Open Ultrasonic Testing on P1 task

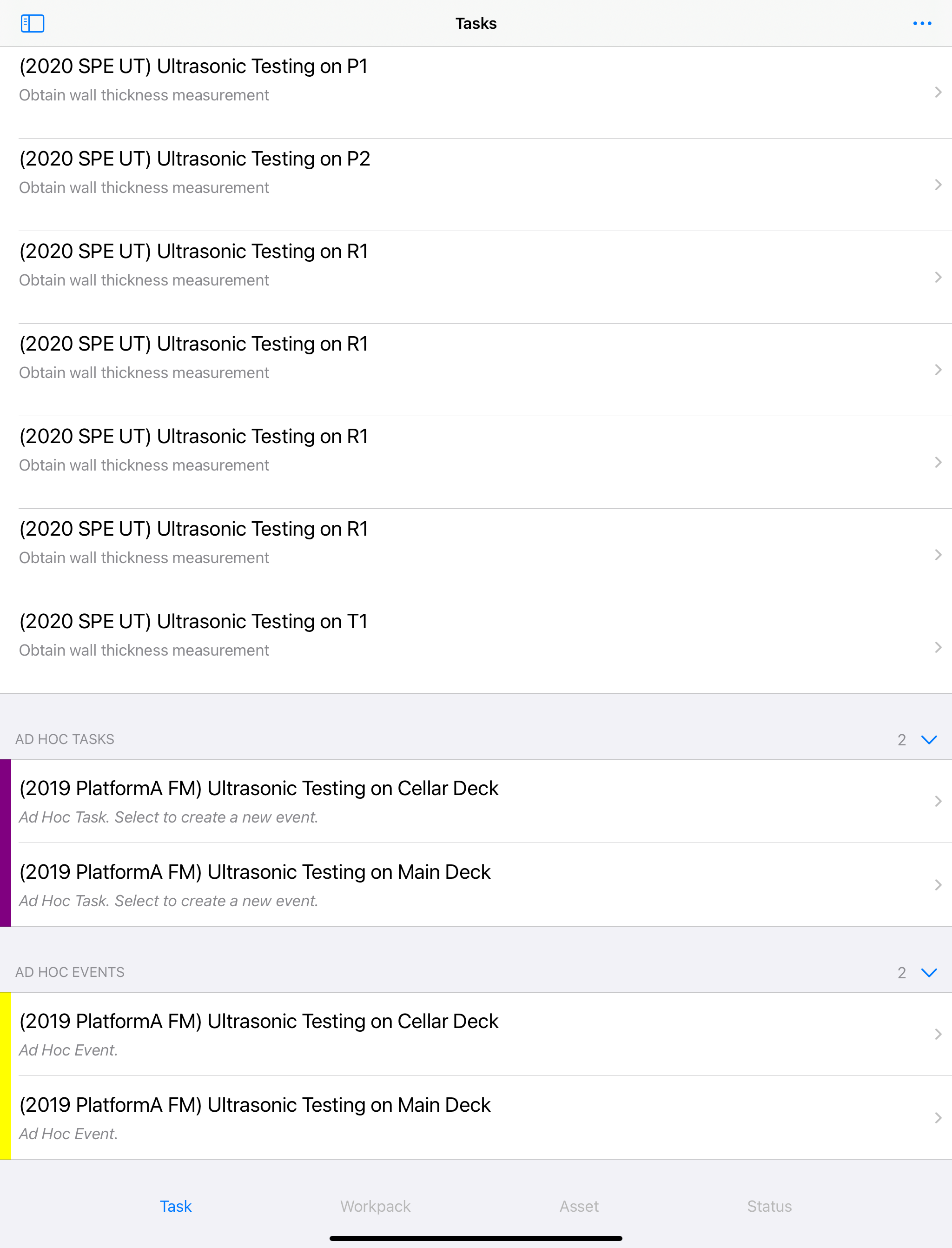476,93
